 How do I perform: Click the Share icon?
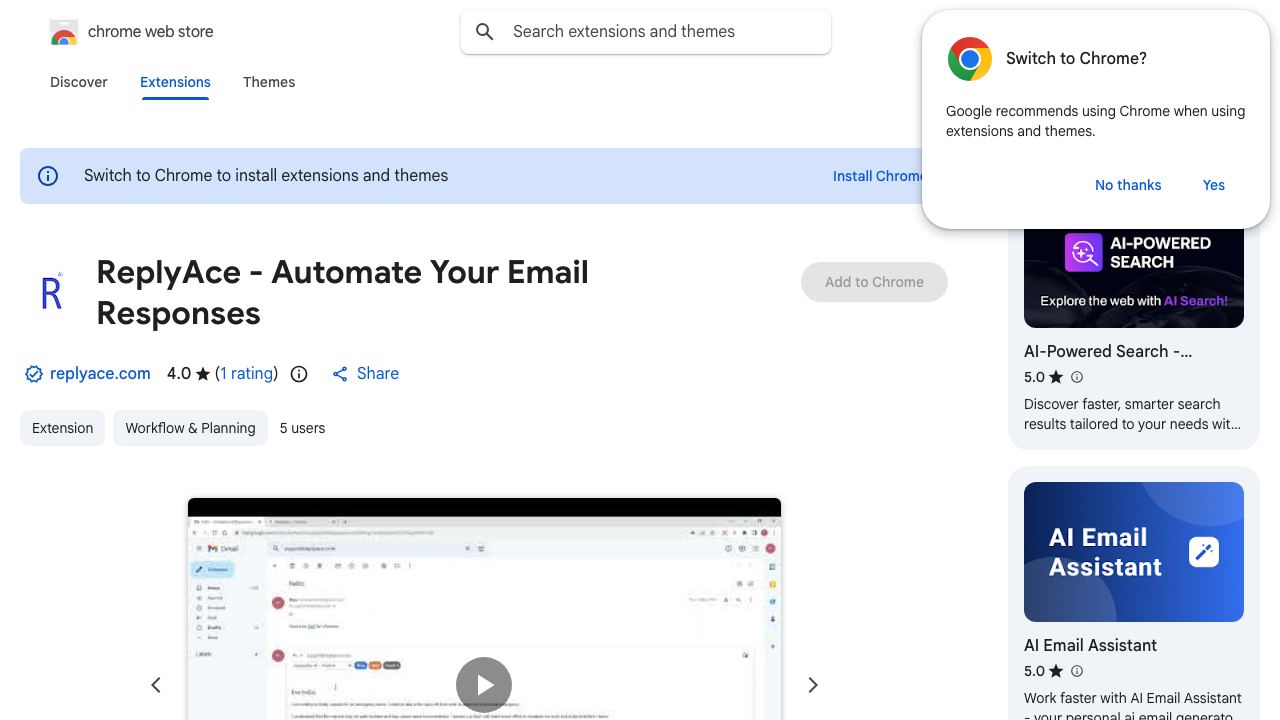pos(340,374)
